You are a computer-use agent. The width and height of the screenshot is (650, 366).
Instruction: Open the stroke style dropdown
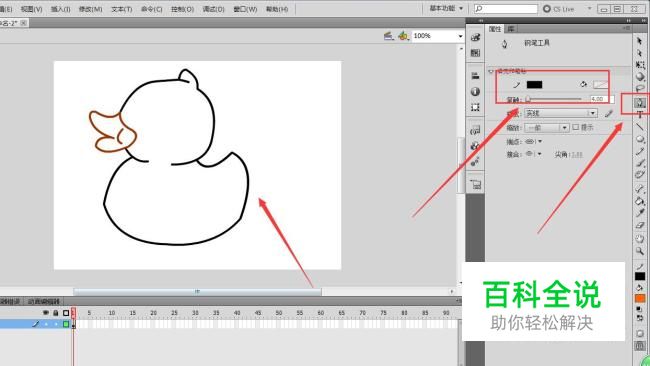pos(561,113)
